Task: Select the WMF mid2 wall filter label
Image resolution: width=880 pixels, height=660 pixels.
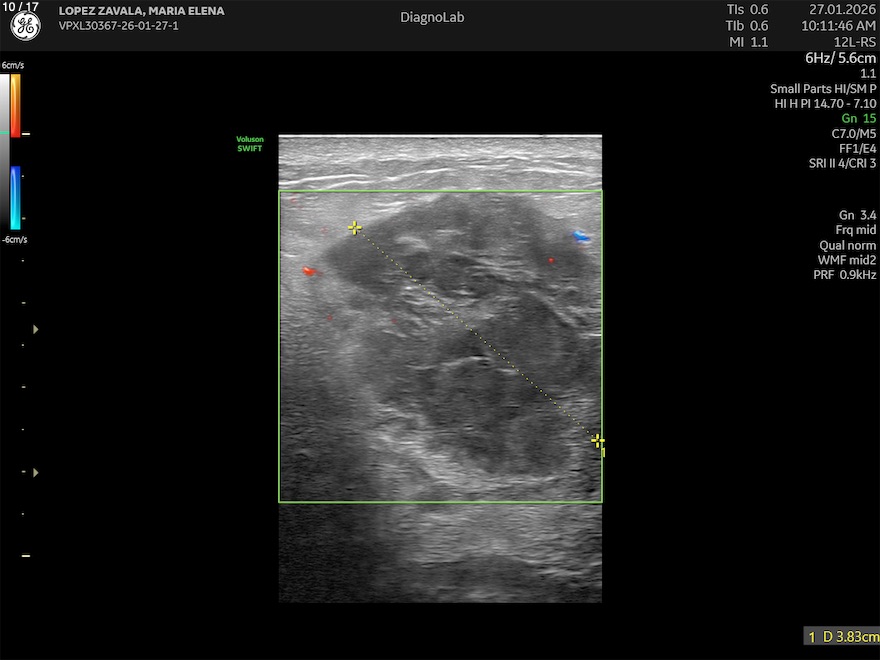Action: coord(846,260)
